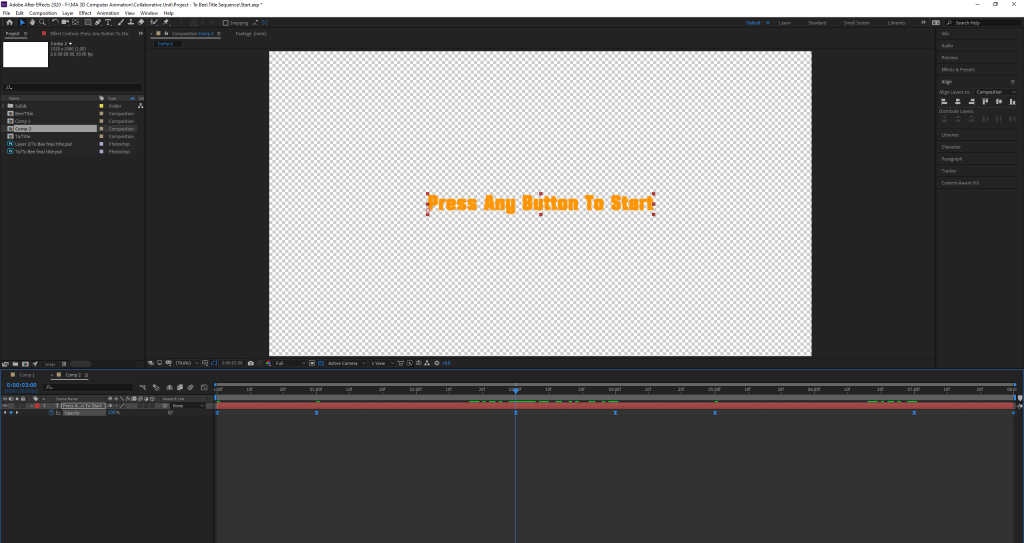
Task: Create a new composition from Project panel
Action: [x=25, y=364]
